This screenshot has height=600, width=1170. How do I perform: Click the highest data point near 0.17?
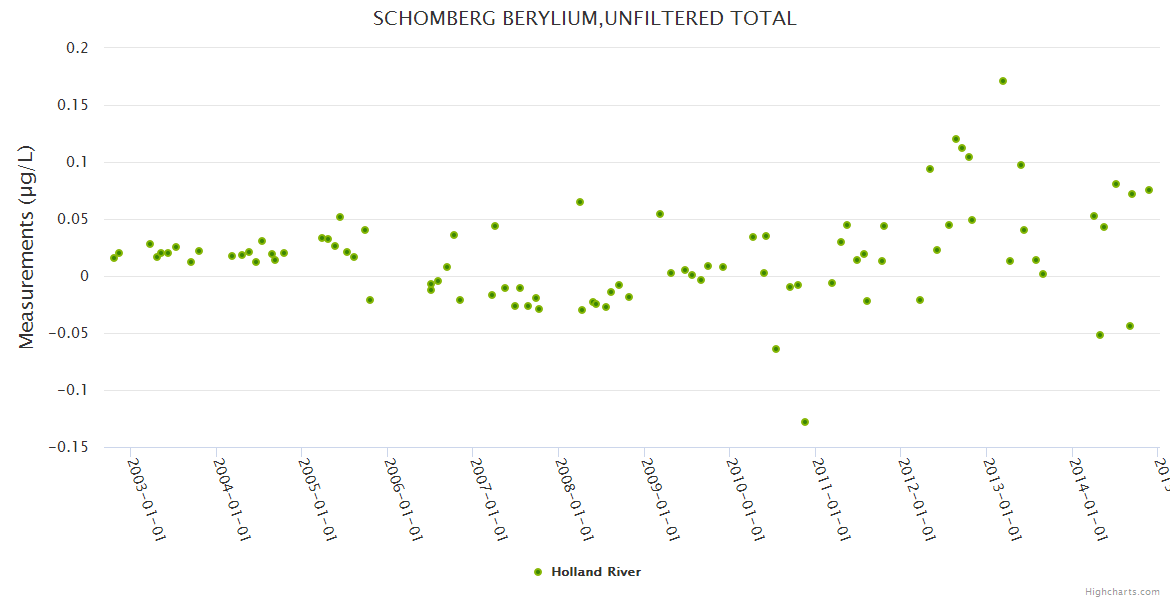(1002, 81)
